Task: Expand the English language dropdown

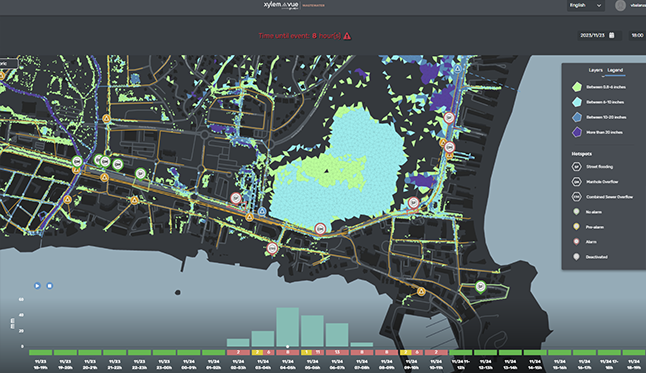Action: [x=585, y=5]
